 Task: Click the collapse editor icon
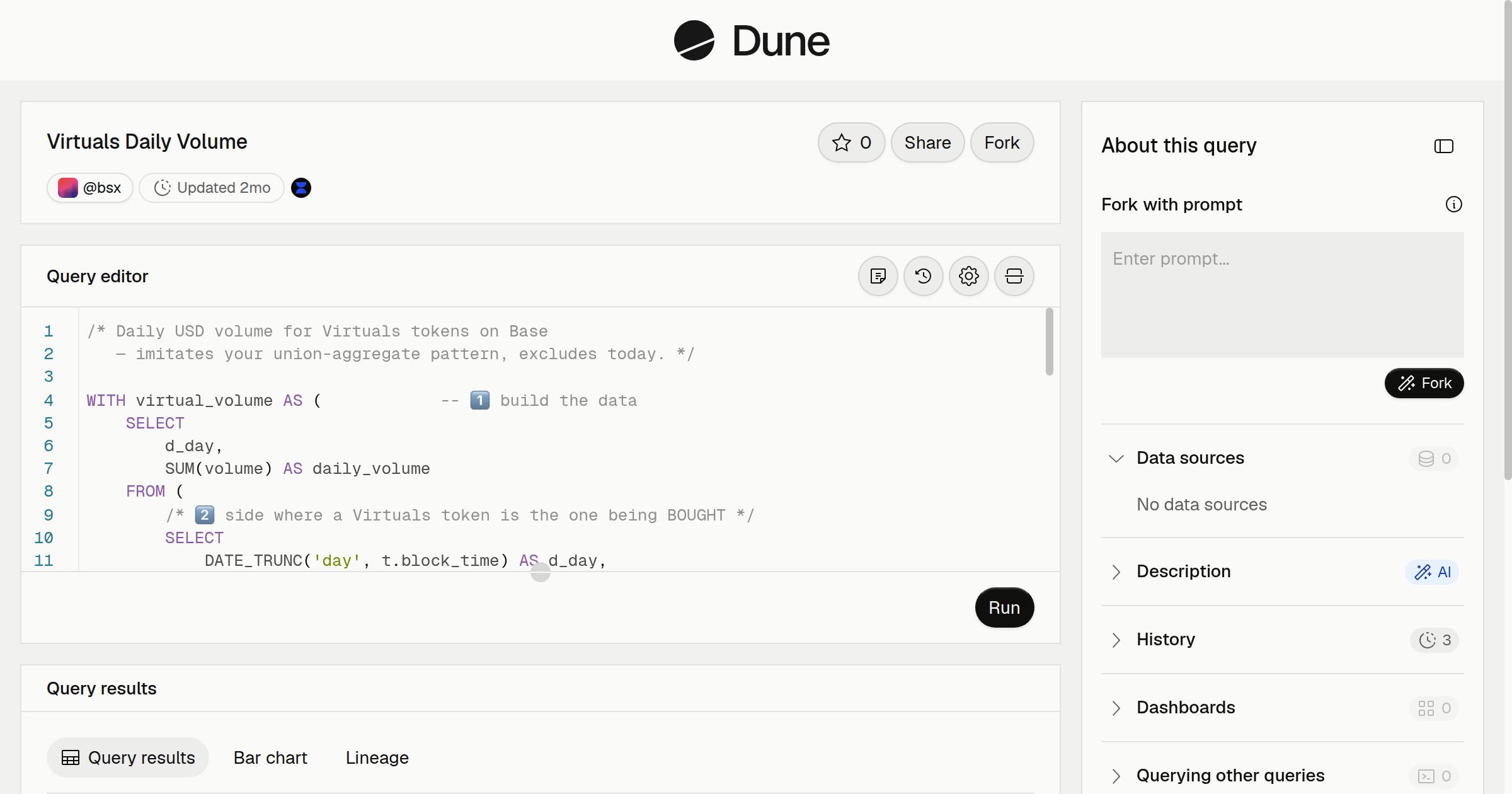click(x=1014, y=276)
